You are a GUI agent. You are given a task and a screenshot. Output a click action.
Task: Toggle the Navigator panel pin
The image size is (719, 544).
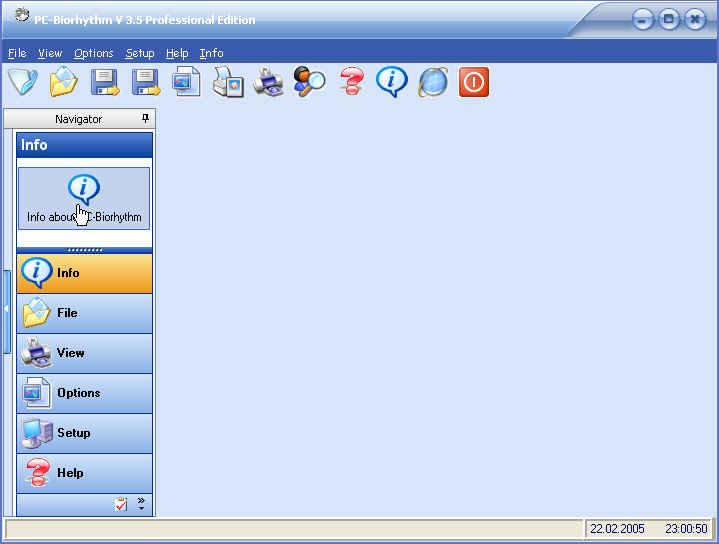[x=145, y=119]
